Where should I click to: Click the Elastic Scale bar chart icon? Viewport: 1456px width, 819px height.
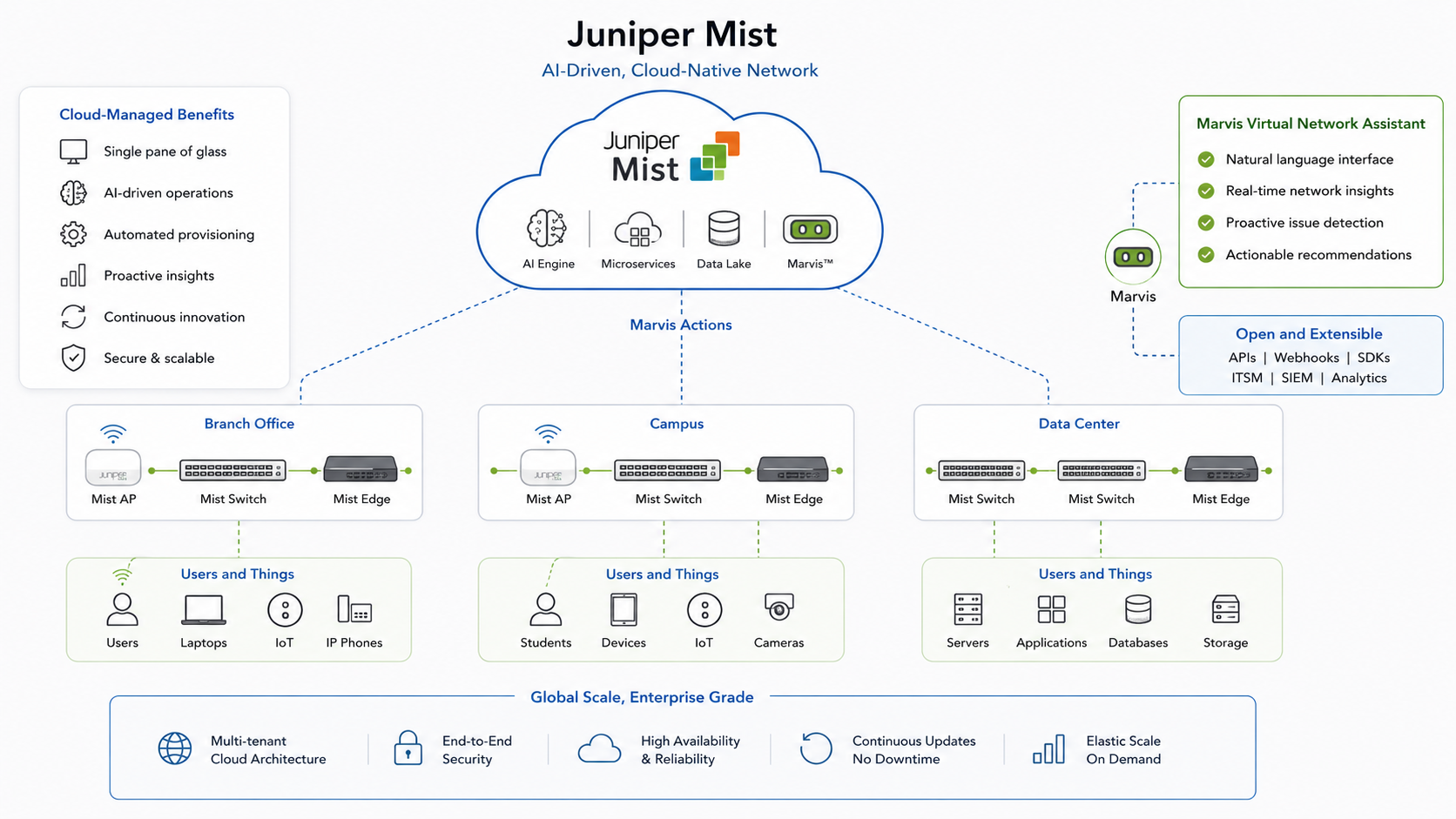pyautogui.click(x=1048, y=749)
